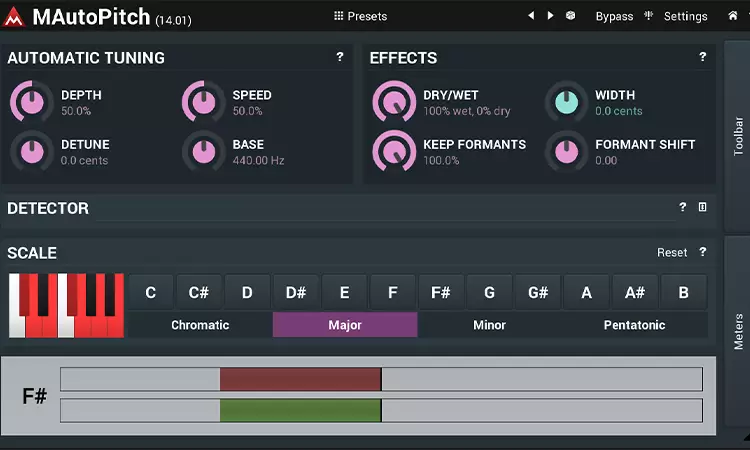The image size is (750, 450).
Task: Click the random preset dice icon
Action: (x=570, y=16)
